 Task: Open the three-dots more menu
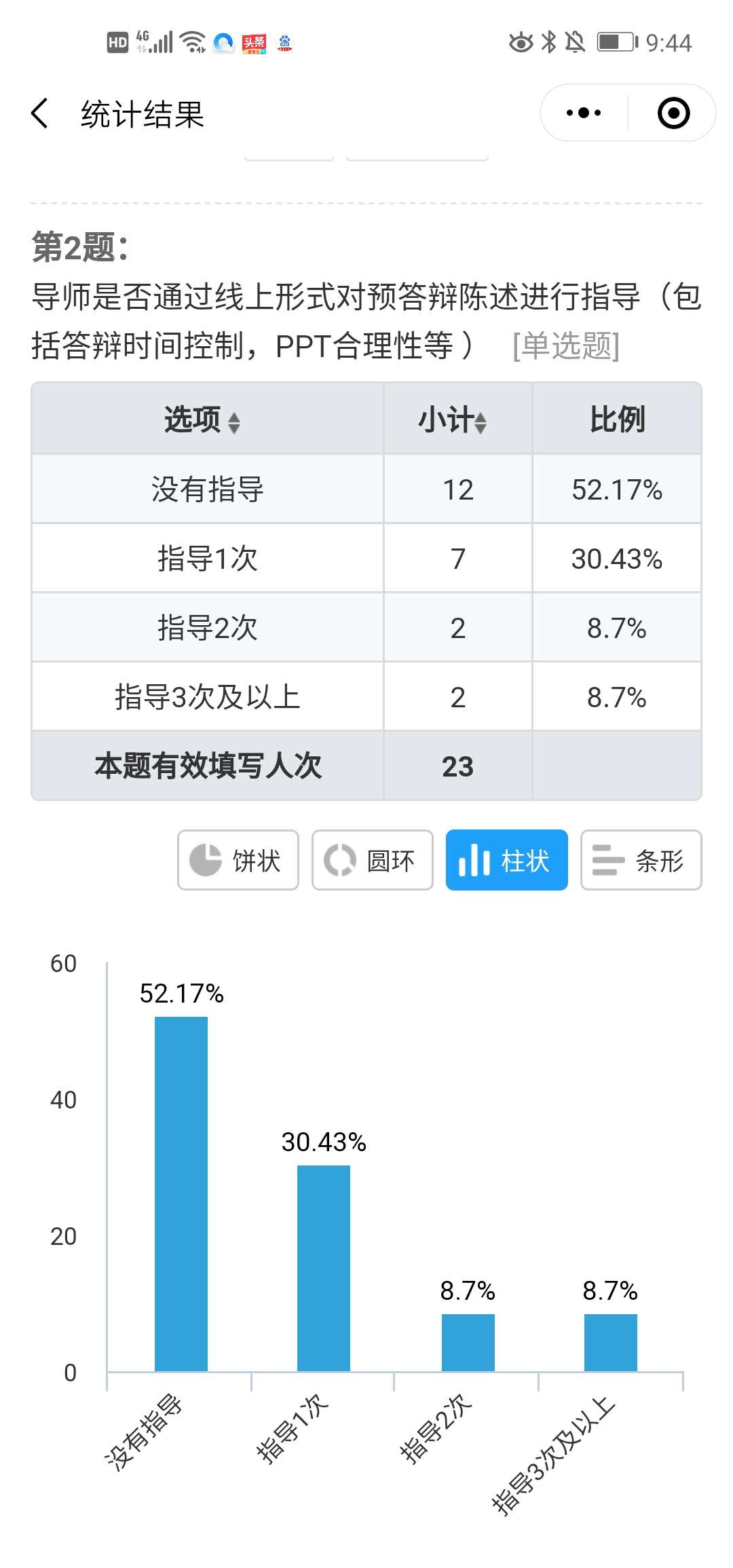tap(584, 113)
